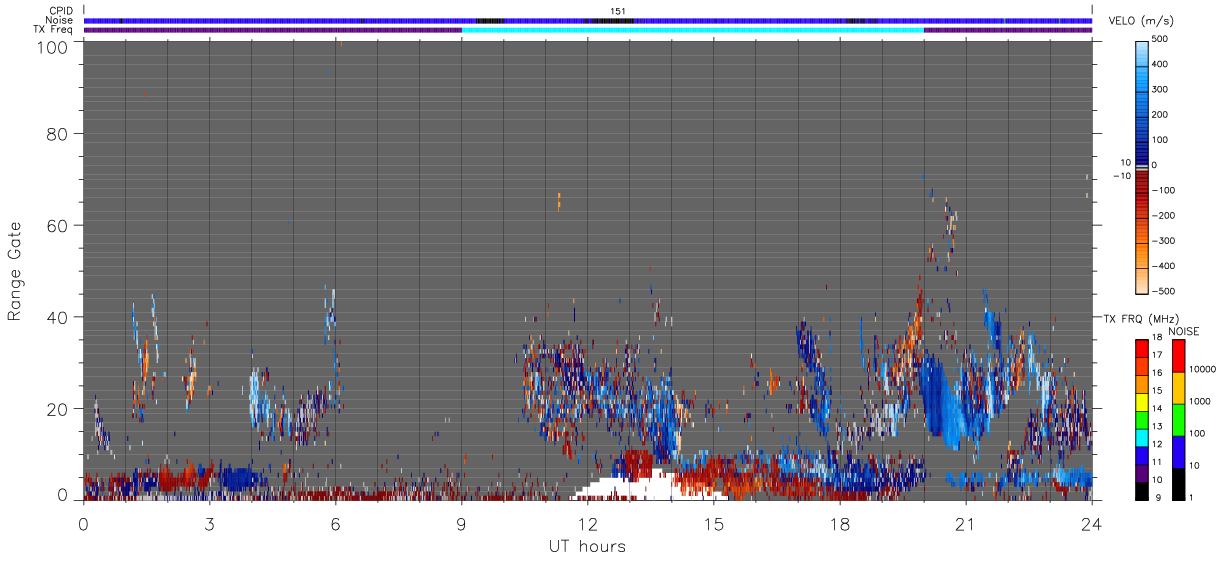Click the 300 label on velocity scale
This screenshot has height=567, width=1228.
pyautogui.click(x=1160, y=89)
